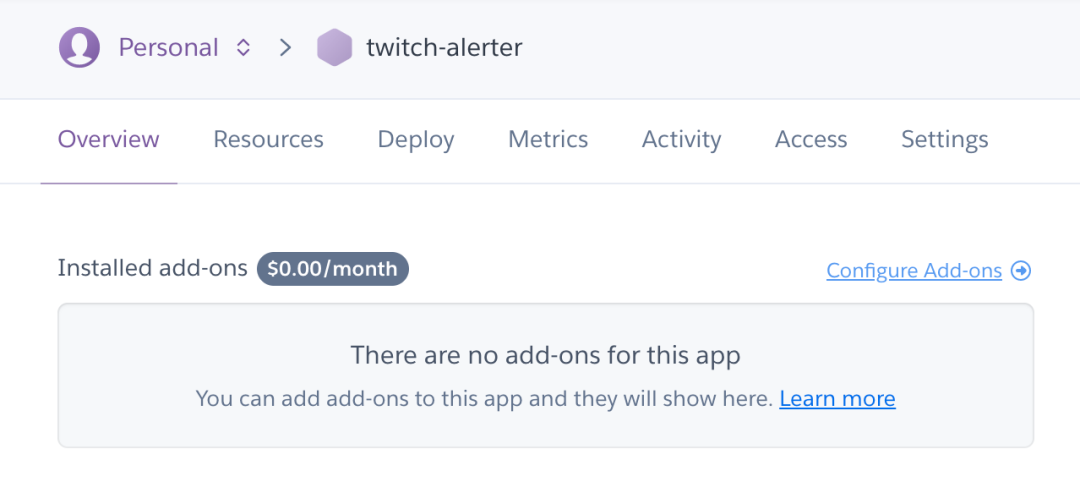
Task: Click the hexagon app icon for twitch-alerter
Action: [x=335, y=48]
